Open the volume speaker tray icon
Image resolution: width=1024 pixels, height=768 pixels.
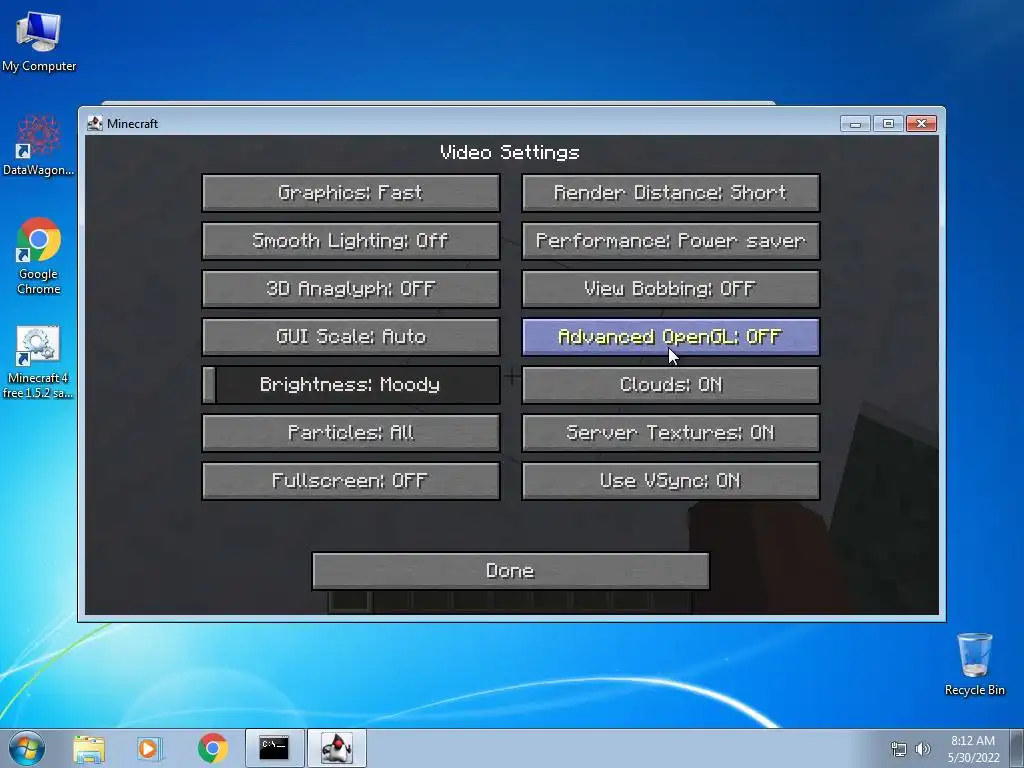[923, 749]
